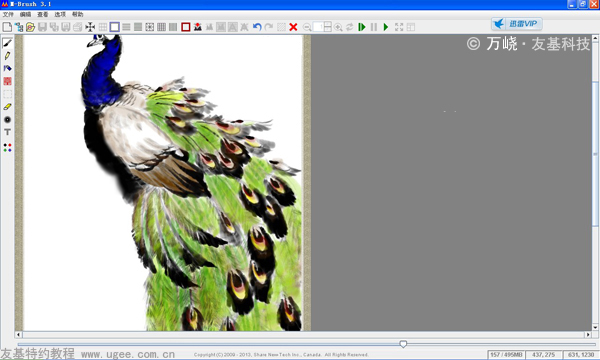
Task: Click the undo arrow
Action: coord(257,27)
